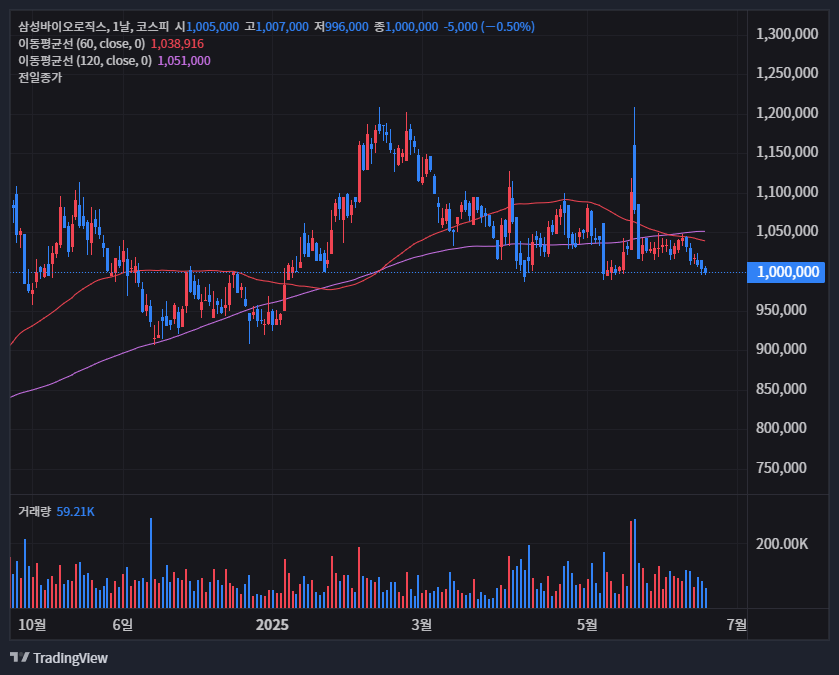Click the 고1,007,000 high price value
Image resolution: width=839 pixels, height=675 pixels.
coord(277,27)
